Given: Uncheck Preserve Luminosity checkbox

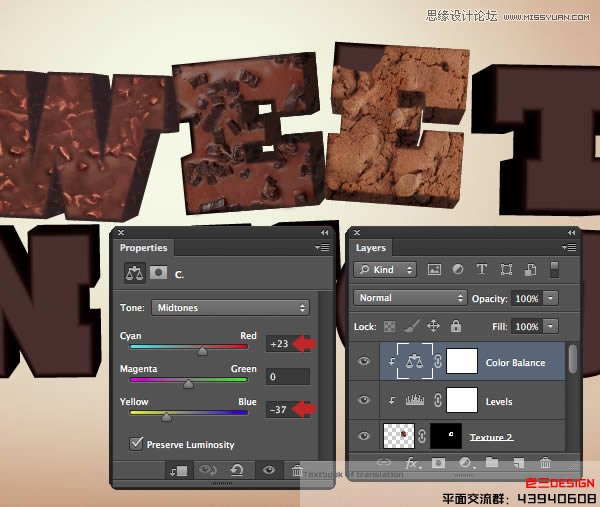Looking at the screenshot, I should pos(136,443).
